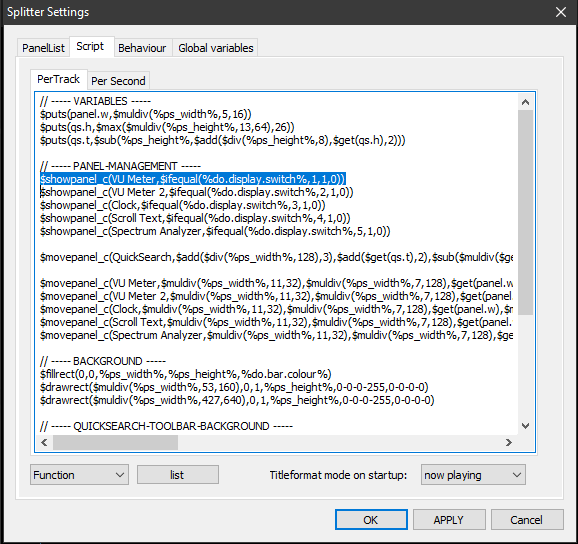Confirm settings with the OK button

click(371, 520)
